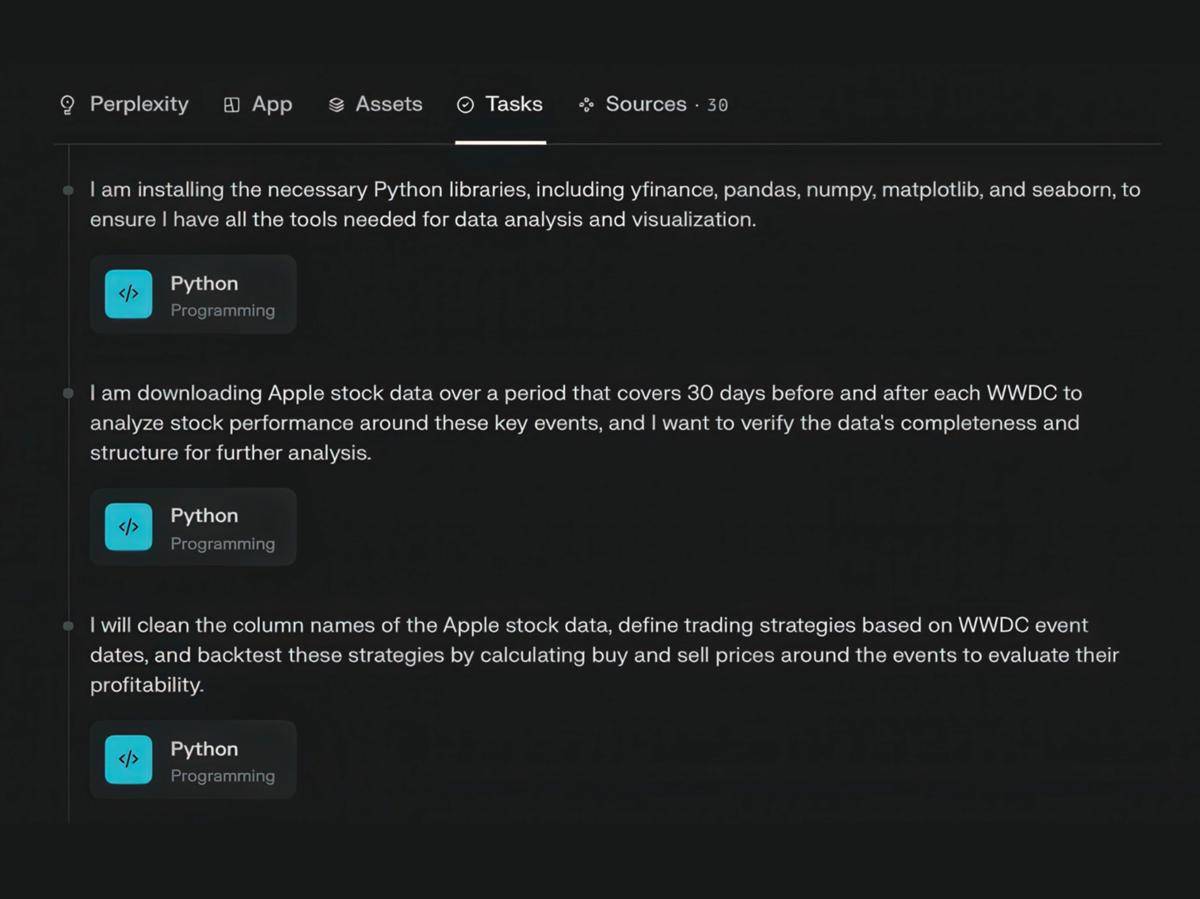Click the Assets stack icon
1200x899 pixels.
(x=337, y=105)
